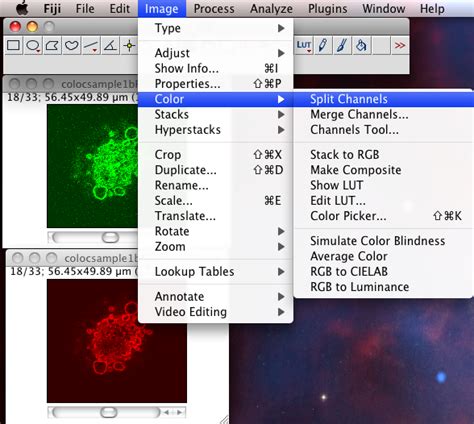
Task: Open the Apple menu
Action: (22, 8)
